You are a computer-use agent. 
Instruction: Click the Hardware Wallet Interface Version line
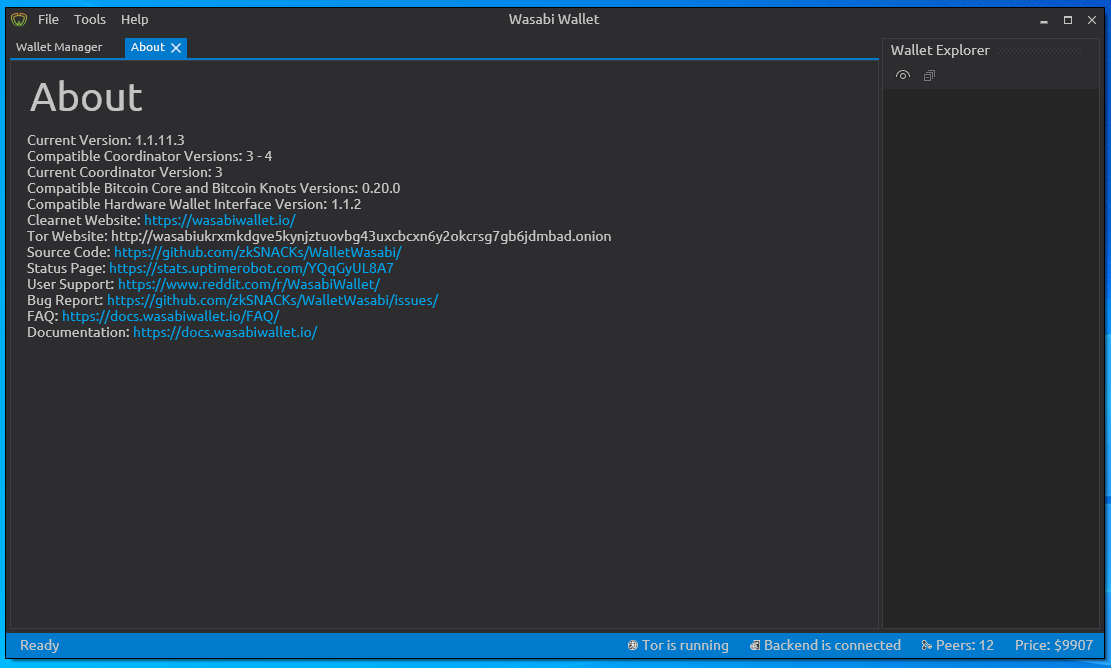(x=194, y=204)
